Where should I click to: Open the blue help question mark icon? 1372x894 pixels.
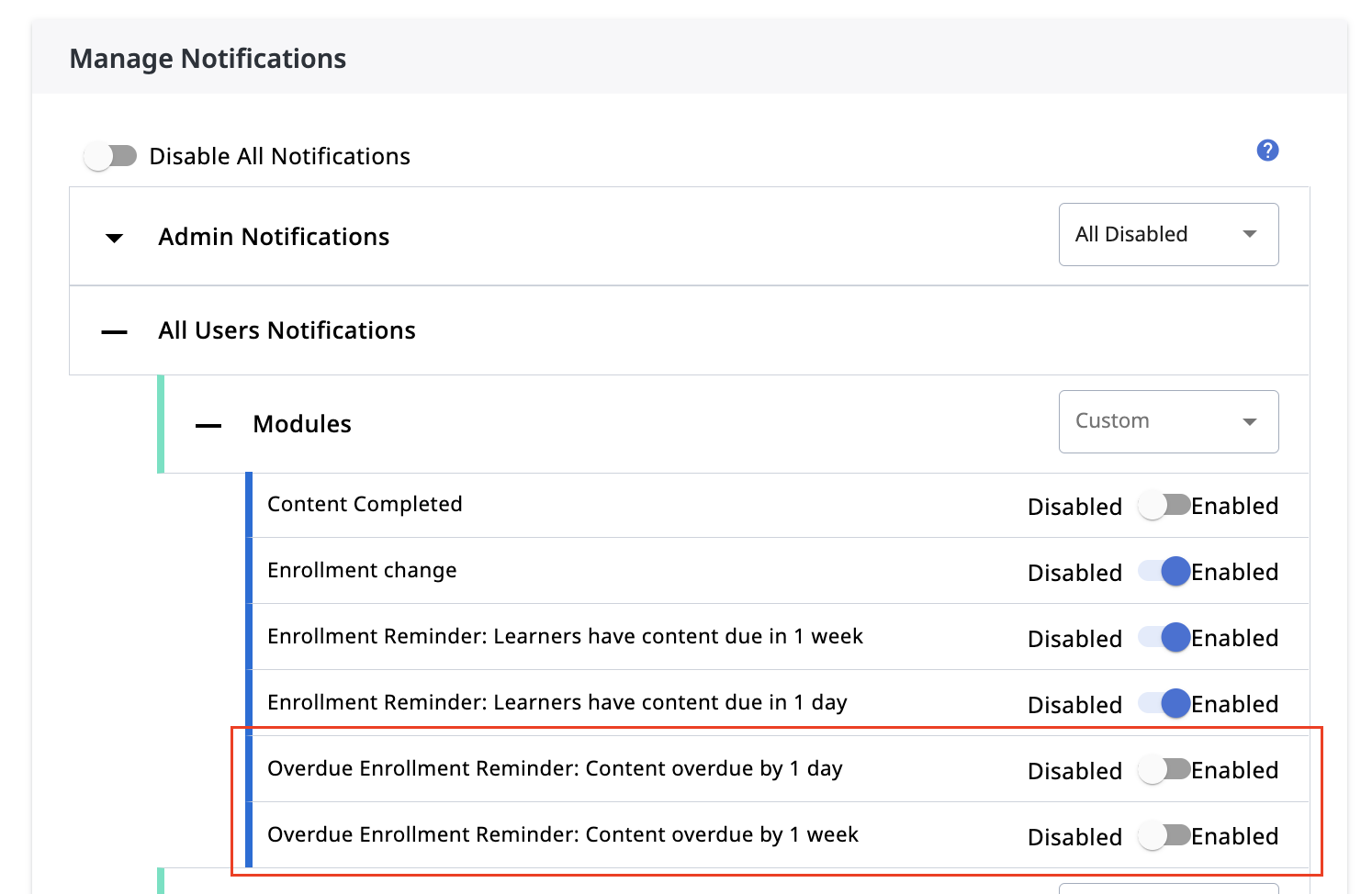[1267, 151]
